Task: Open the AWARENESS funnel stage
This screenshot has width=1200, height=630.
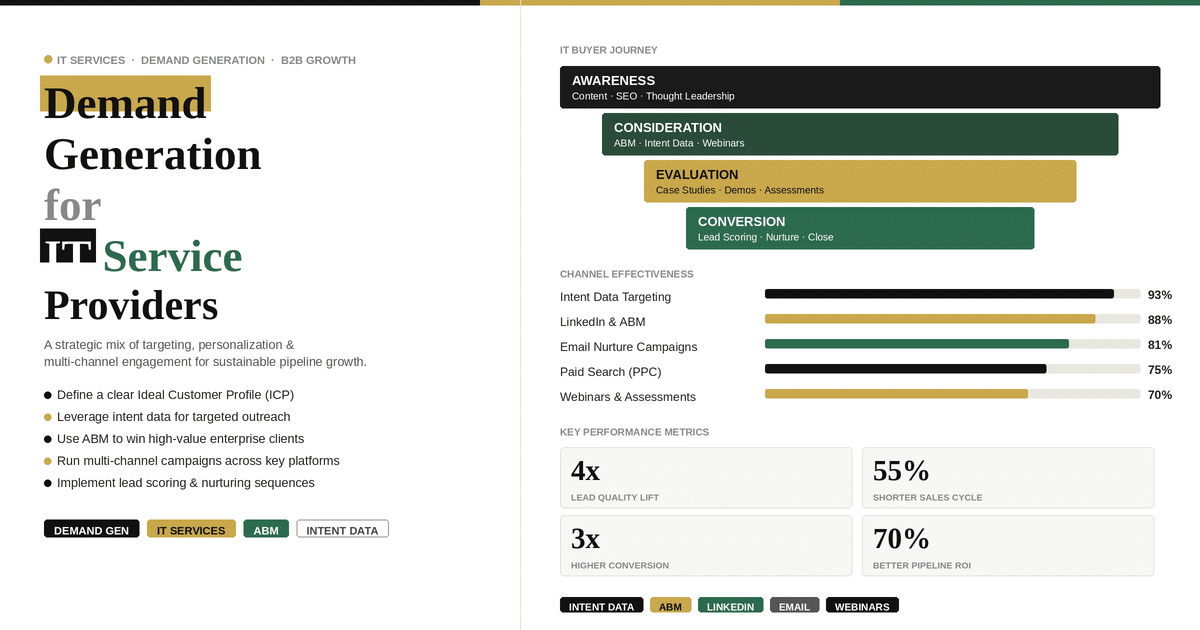Action: pos(860,87)
